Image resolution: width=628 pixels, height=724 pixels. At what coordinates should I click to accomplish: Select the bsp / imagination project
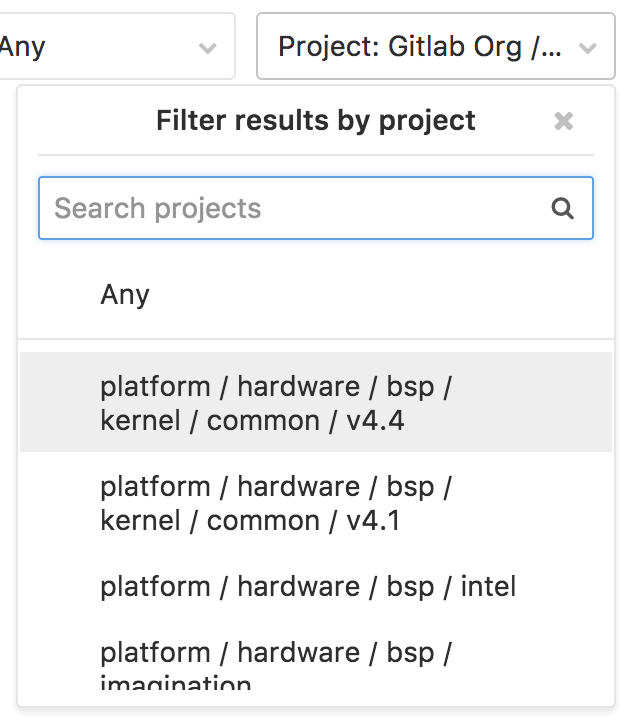pyautogui.click(x=316, y=662)
